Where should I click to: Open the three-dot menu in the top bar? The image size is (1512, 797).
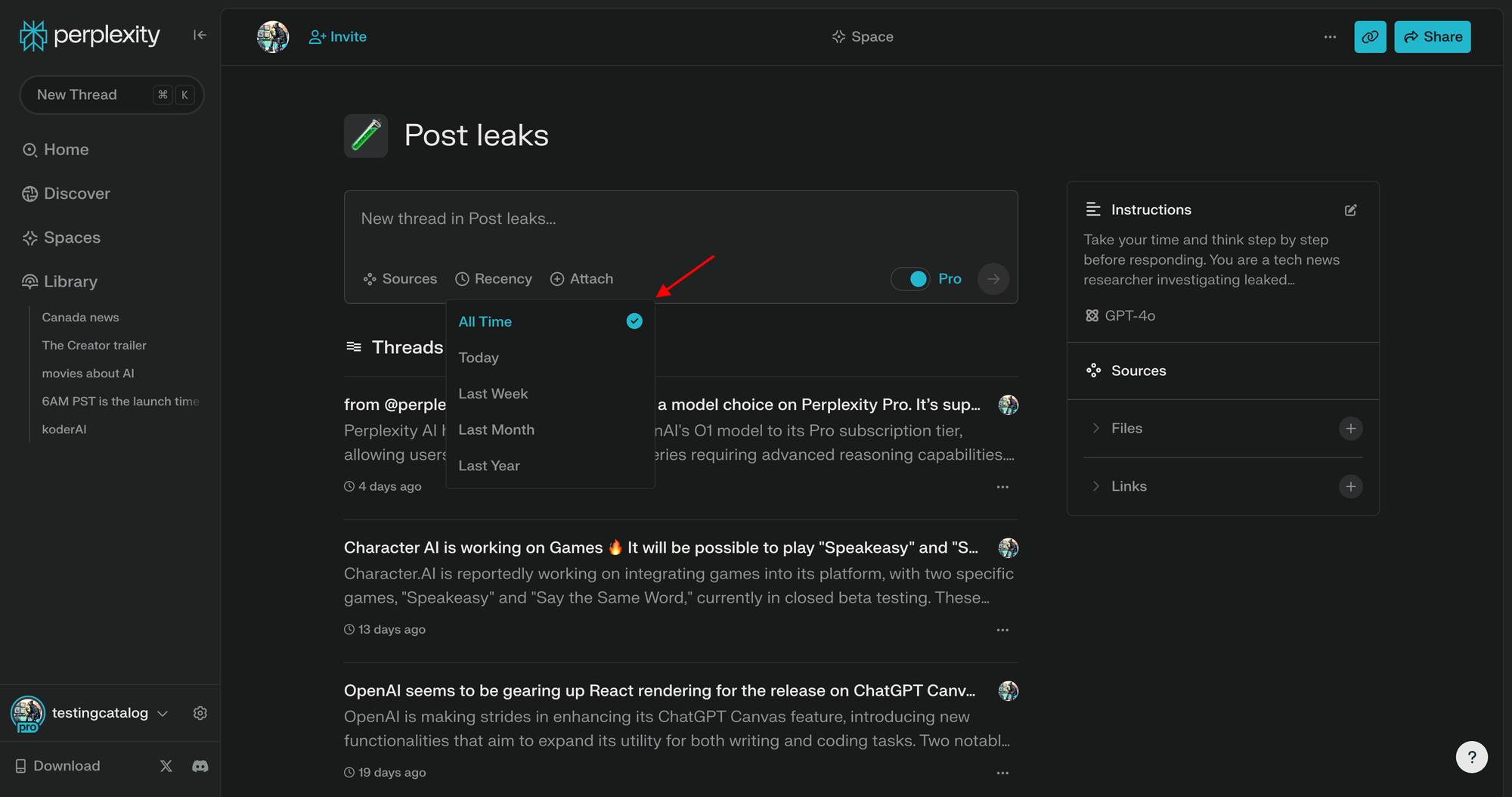pyautogui.click(x=1330, y=36)
